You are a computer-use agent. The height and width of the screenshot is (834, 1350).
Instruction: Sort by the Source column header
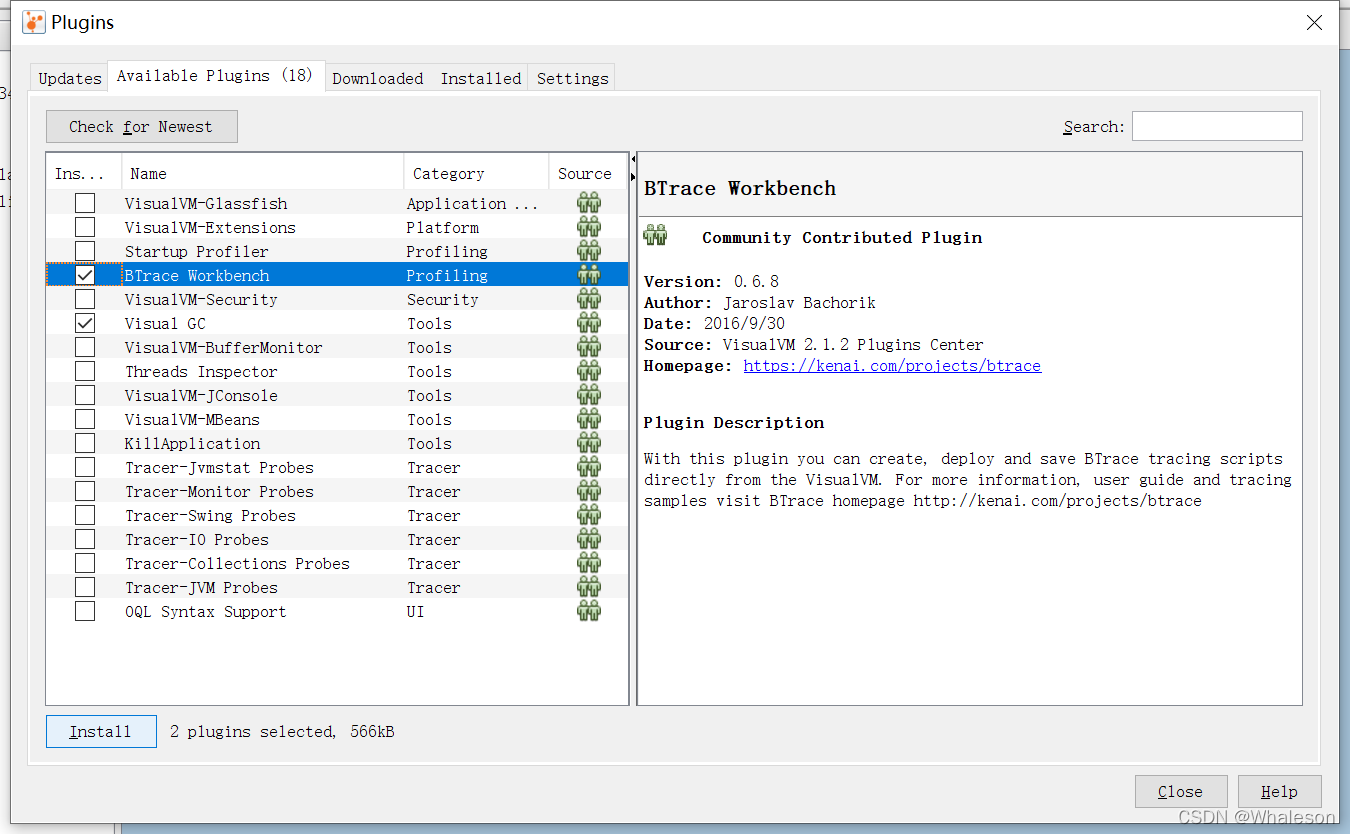coord(588,173)
